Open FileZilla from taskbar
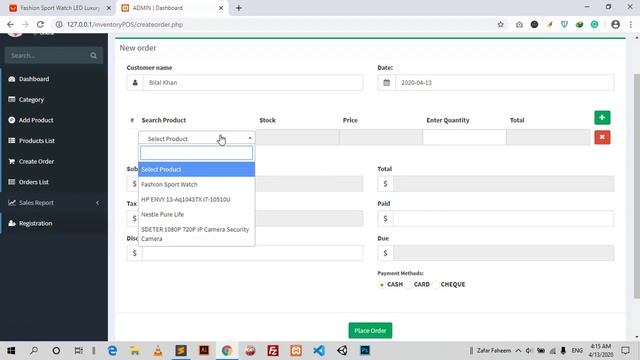The image size is (640, 360). coord(273,351)
